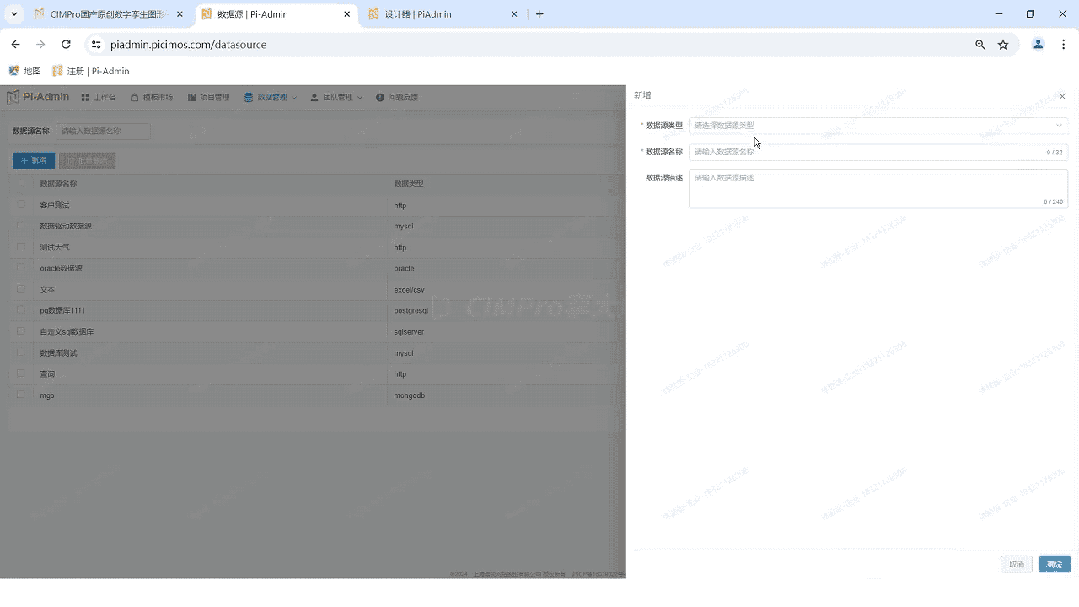This screenshot has height=607, width=1079.
Task: Click the 数据类型 column header
Action: click(x=409, y=184)
